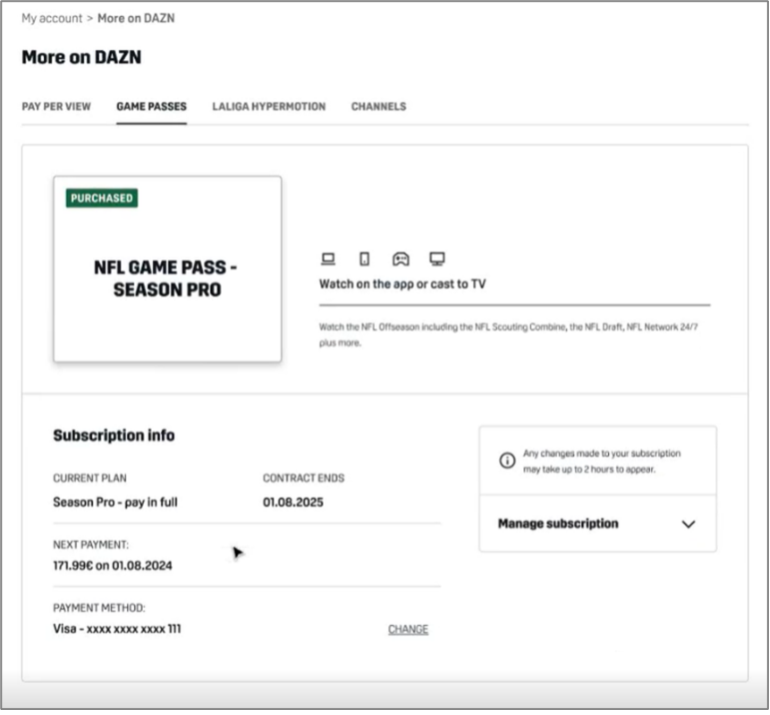Click the CONTRACT ENDS label
The width and height of the screenshot is (770, 715).
[303, 478]
